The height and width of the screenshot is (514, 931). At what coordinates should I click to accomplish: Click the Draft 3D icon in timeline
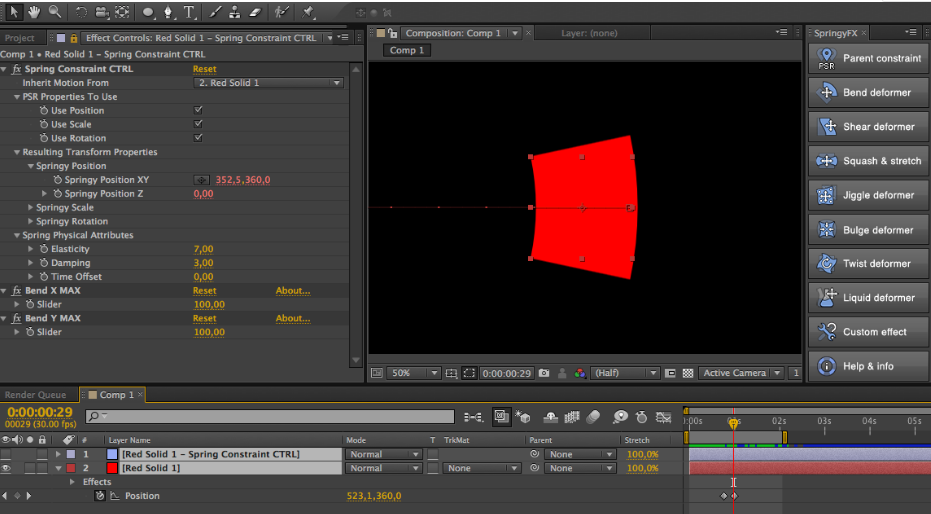coord(523,417)
